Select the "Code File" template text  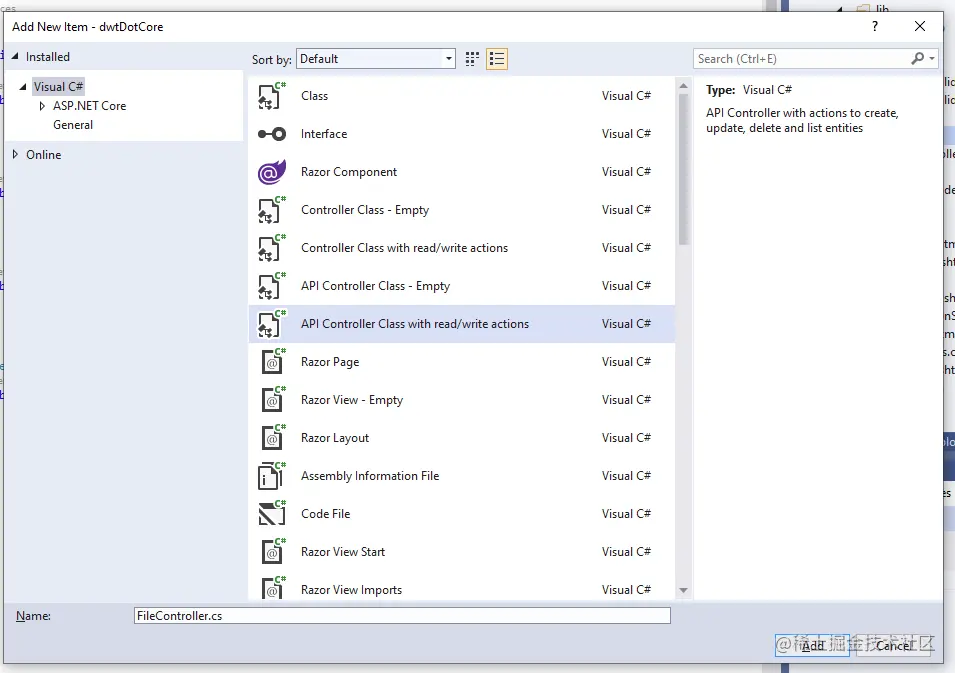pos(326,514)
